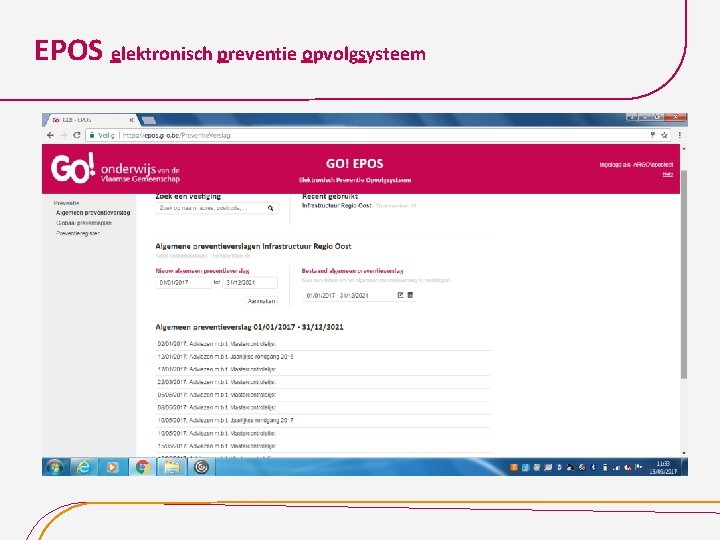Open the Windows Start menu
The height and width of the screenshot is (540, 720).
pyautogui.click(x=55, y=467)
